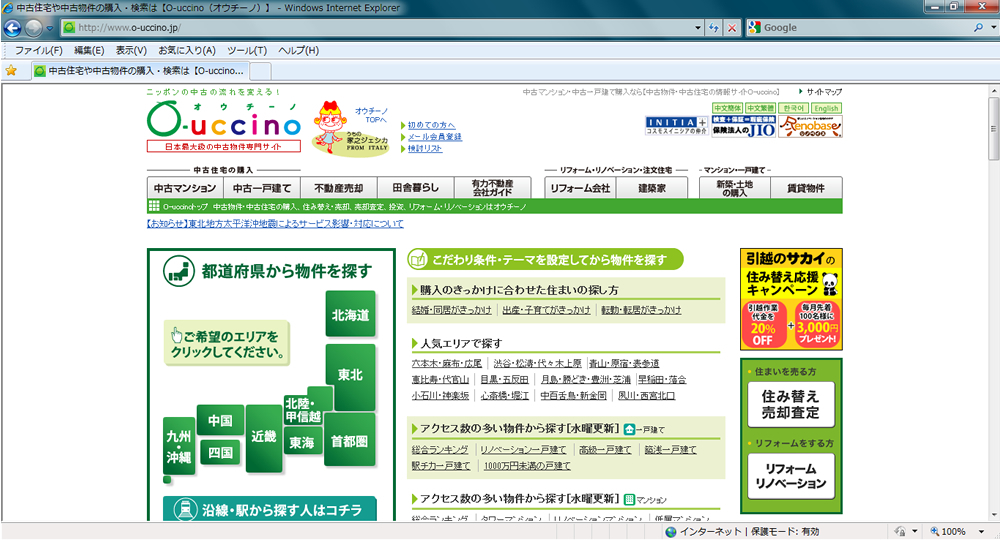Image resolution: width=1000 pixels, height=540 pixels.
Task: Open the メール会員登録 link
Action: click(x=434, y=136)
